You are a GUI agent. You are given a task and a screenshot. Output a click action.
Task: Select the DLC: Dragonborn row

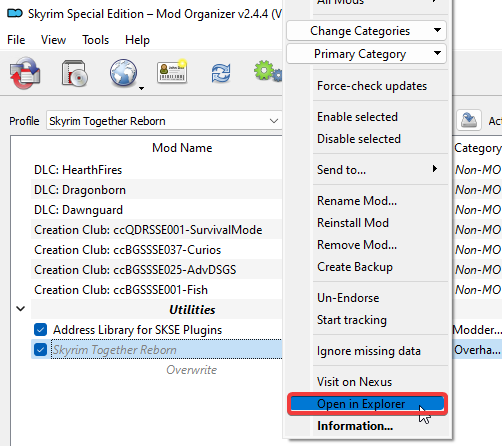point(156,190)
